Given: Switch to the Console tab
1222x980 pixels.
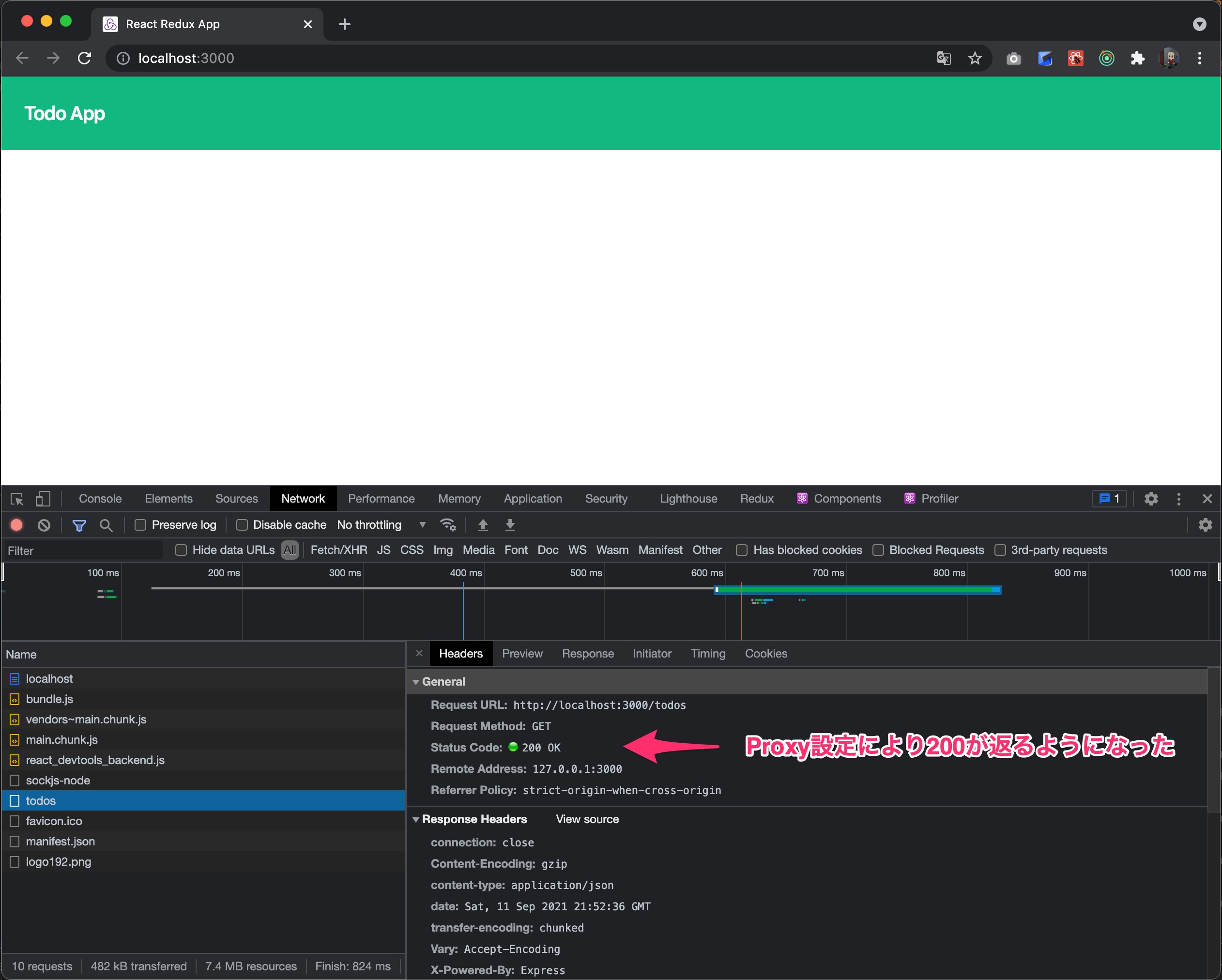Looking at the screenshot, I should (x=100, y=499).
